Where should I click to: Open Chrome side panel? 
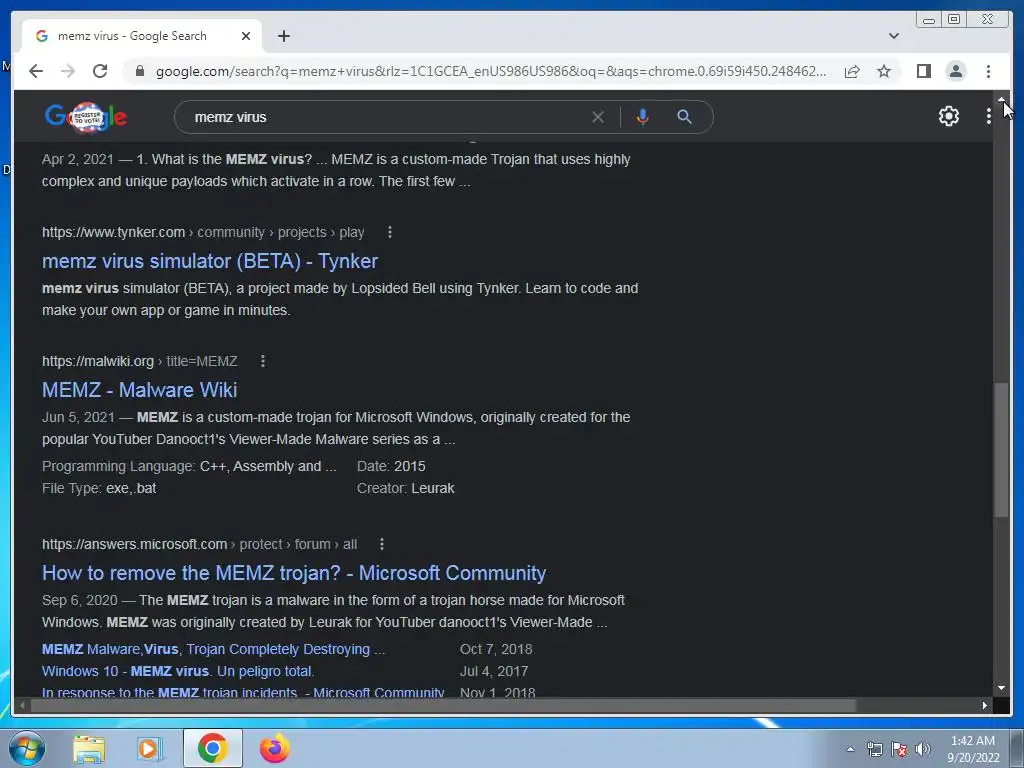point(923,71)
